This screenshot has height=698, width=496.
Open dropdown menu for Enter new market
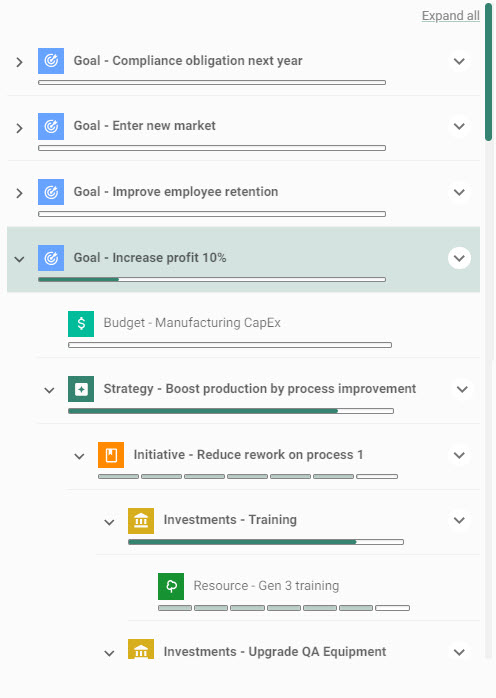(x=459, y=126)
